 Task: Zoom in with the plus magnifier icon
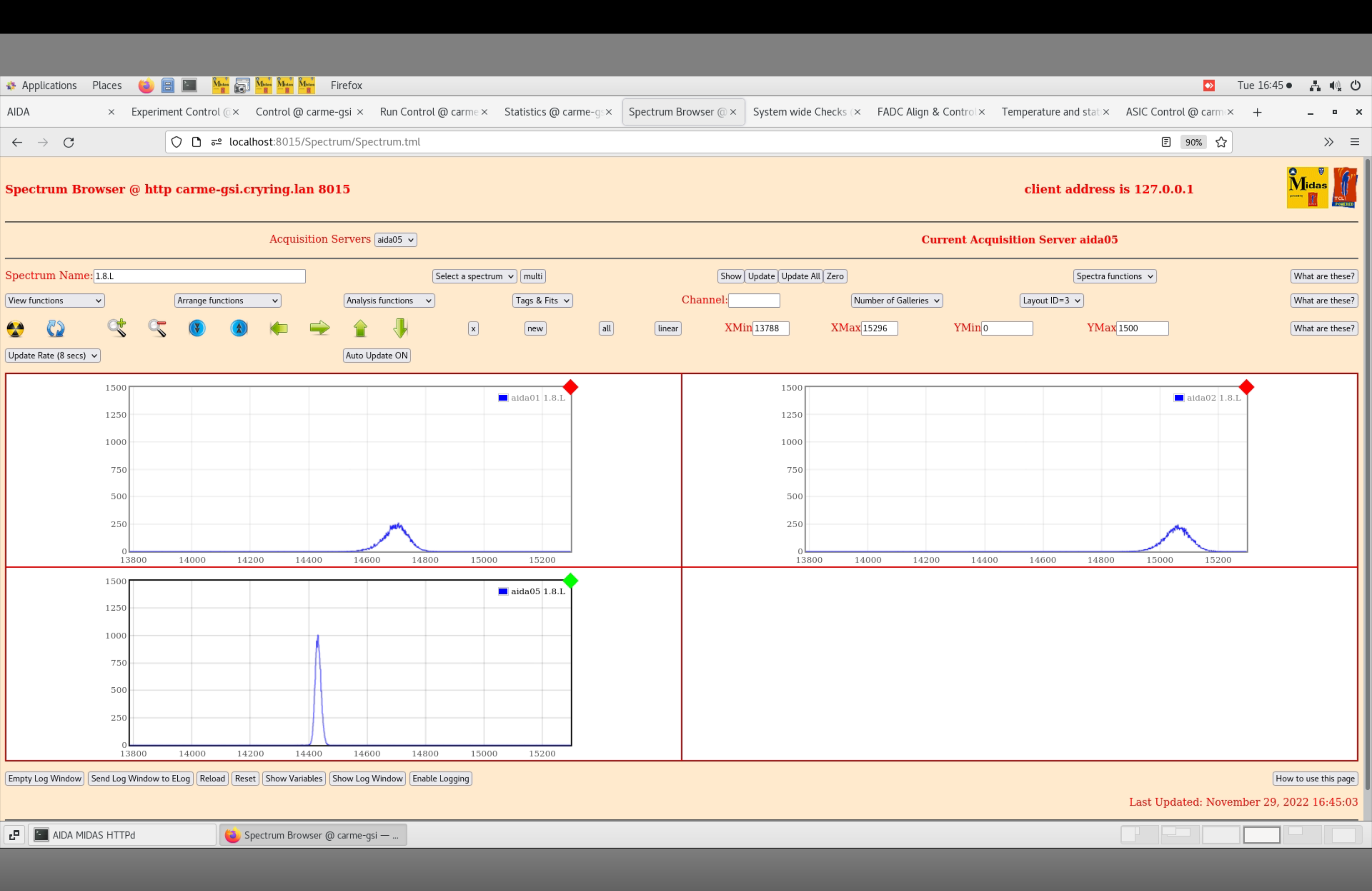117,328
